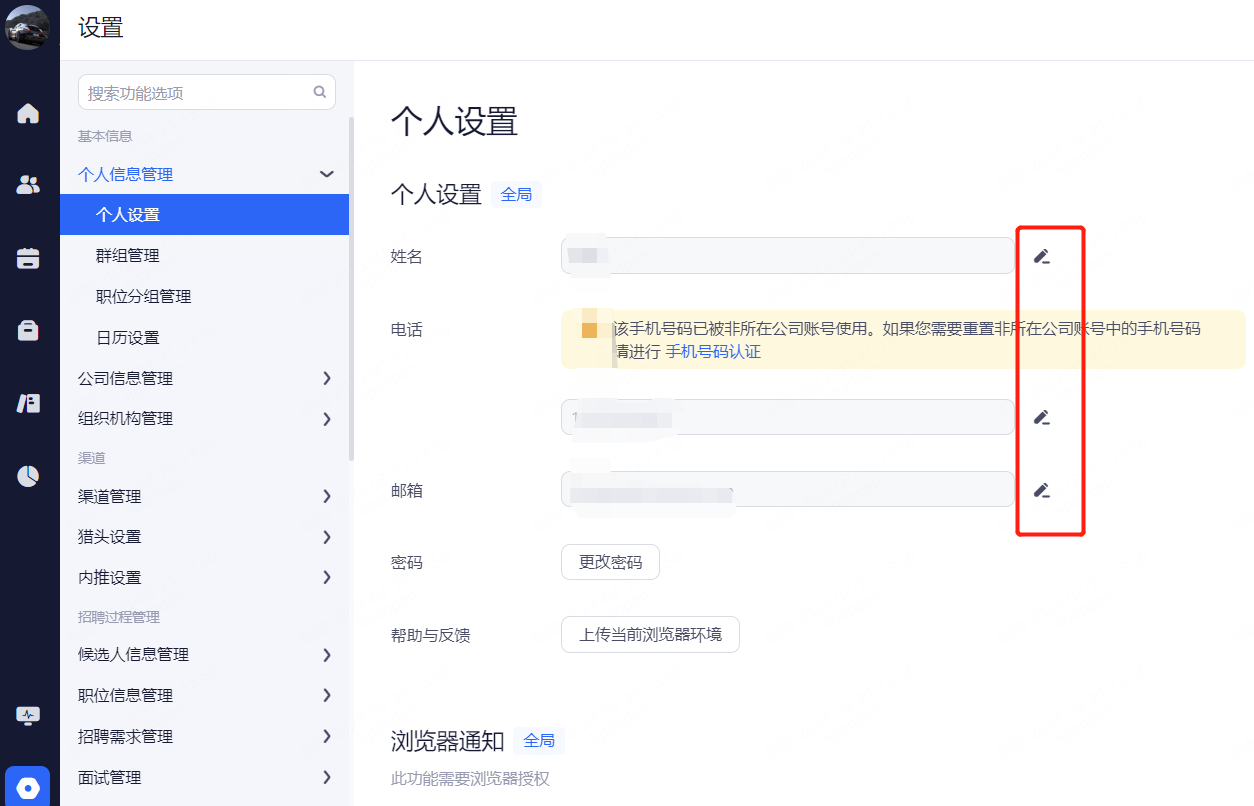
Task: Click the monitor activity icon
Action: pyautogui.click(x=28, y=716)
